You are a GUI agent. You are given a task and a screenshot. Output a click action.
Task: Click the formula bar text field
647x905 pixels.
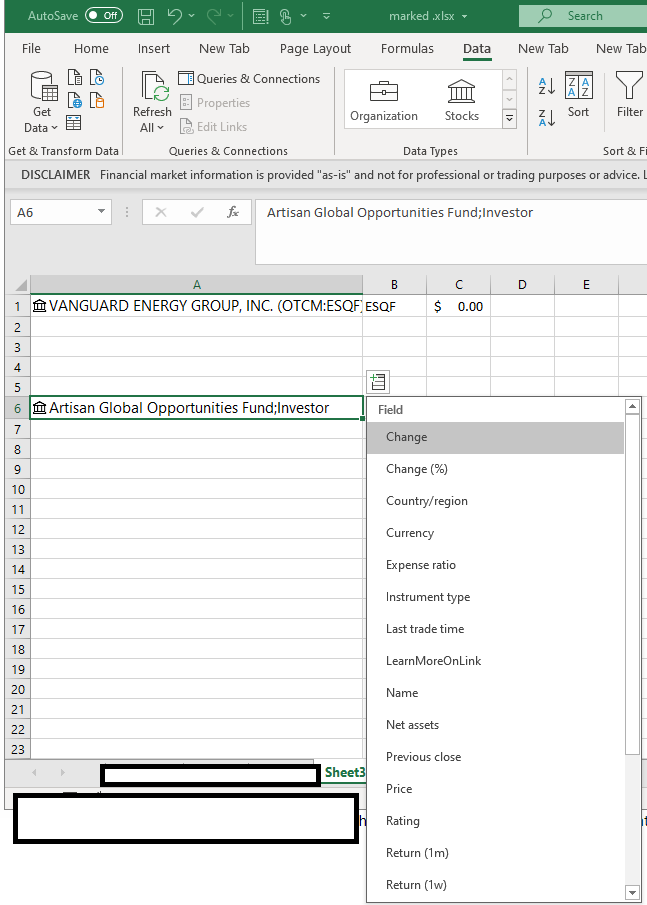[x=451, y=231]
